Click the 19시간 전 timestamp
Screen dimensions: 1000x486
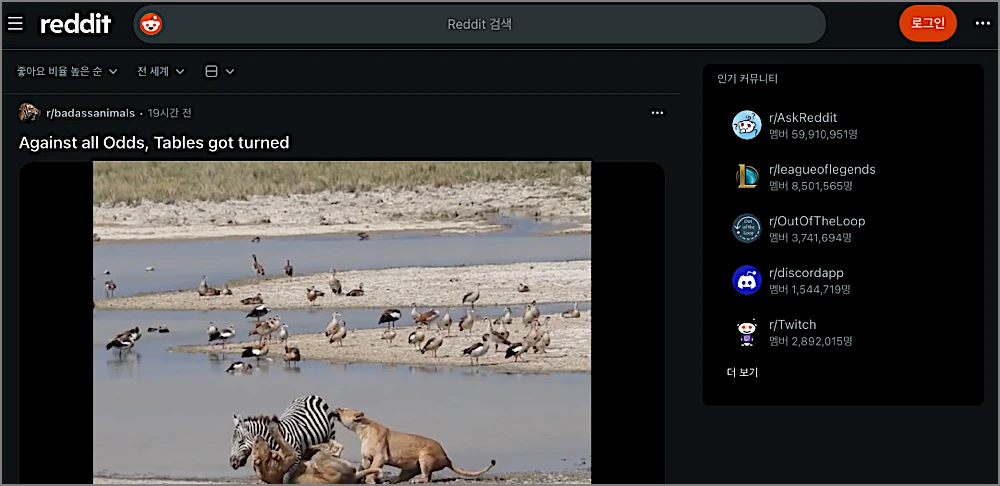(x=170, y=113)
